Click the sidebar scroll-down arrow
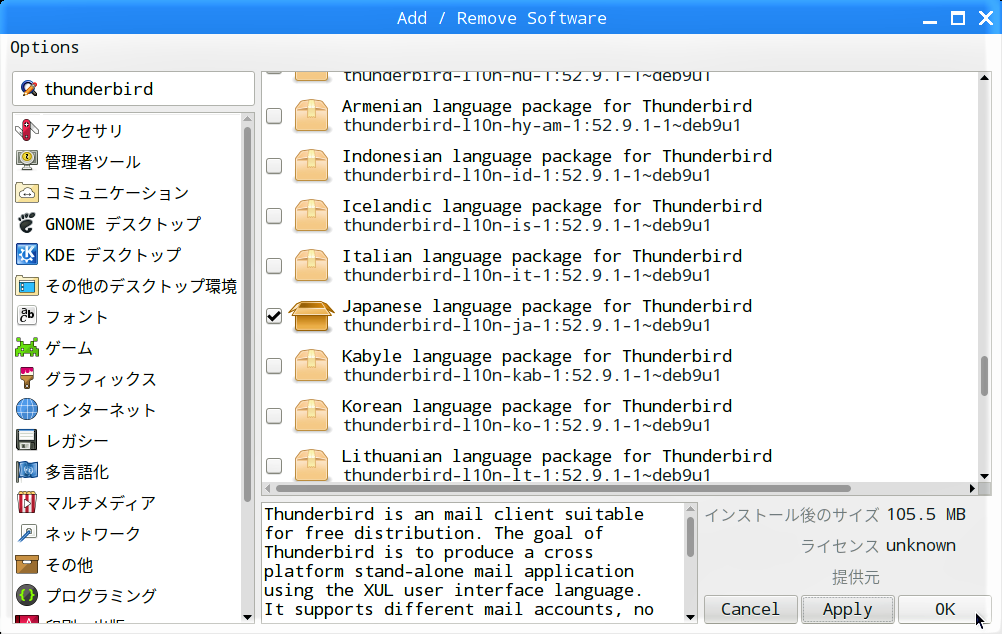 pos(247,617)
